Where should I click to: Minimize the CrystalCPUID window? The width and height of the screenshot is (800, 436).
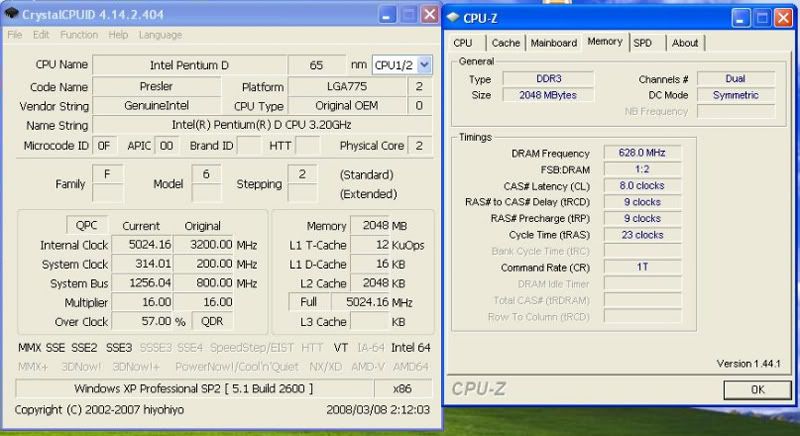(387, 14)
